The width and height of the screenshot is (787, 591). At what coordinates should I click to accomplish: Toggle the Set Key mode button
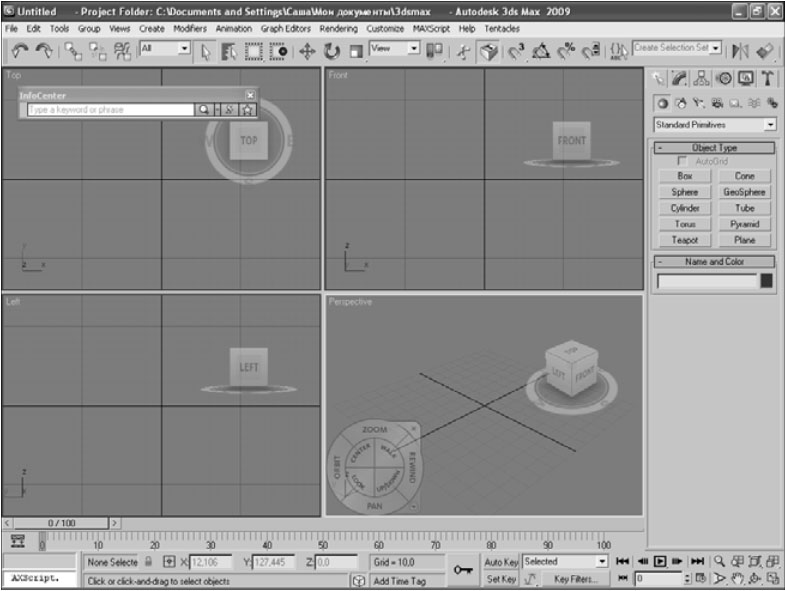(x=501, y=579)
